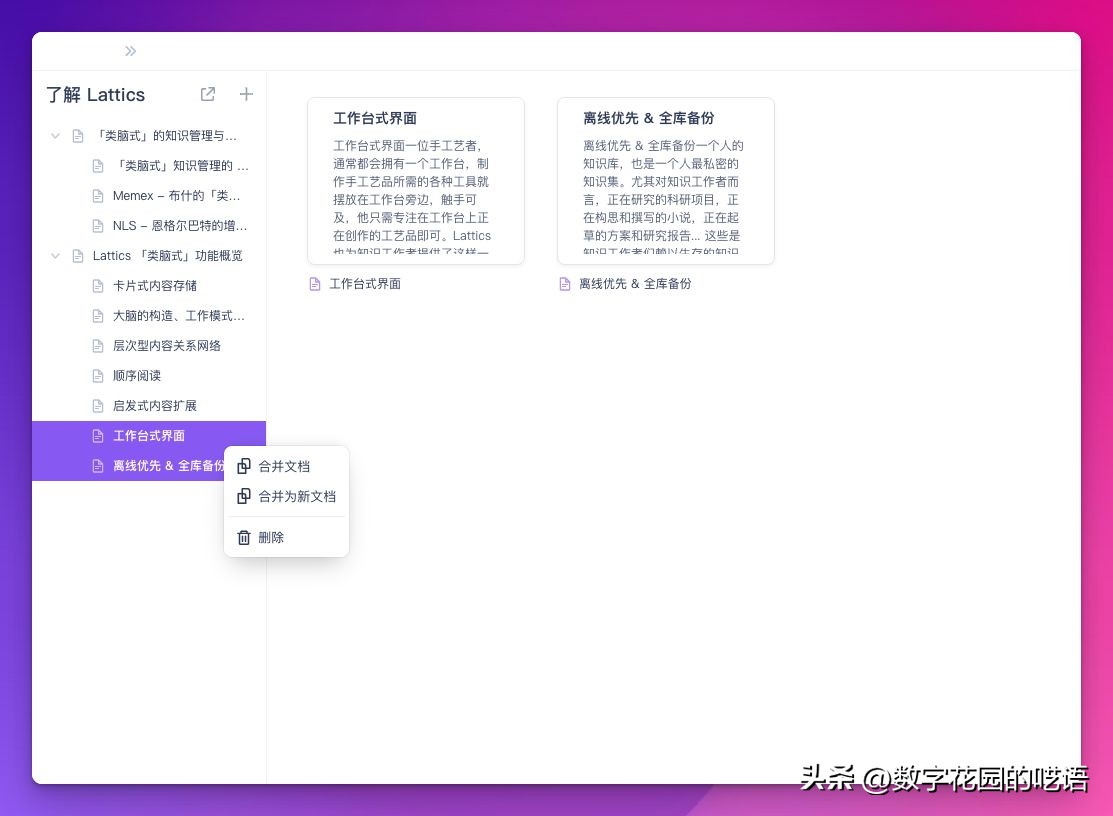The height and width of the screenshot is (816, 1113).
Task: Click the 工作台式界面 caption below its card
Action: tap(365, 284)
